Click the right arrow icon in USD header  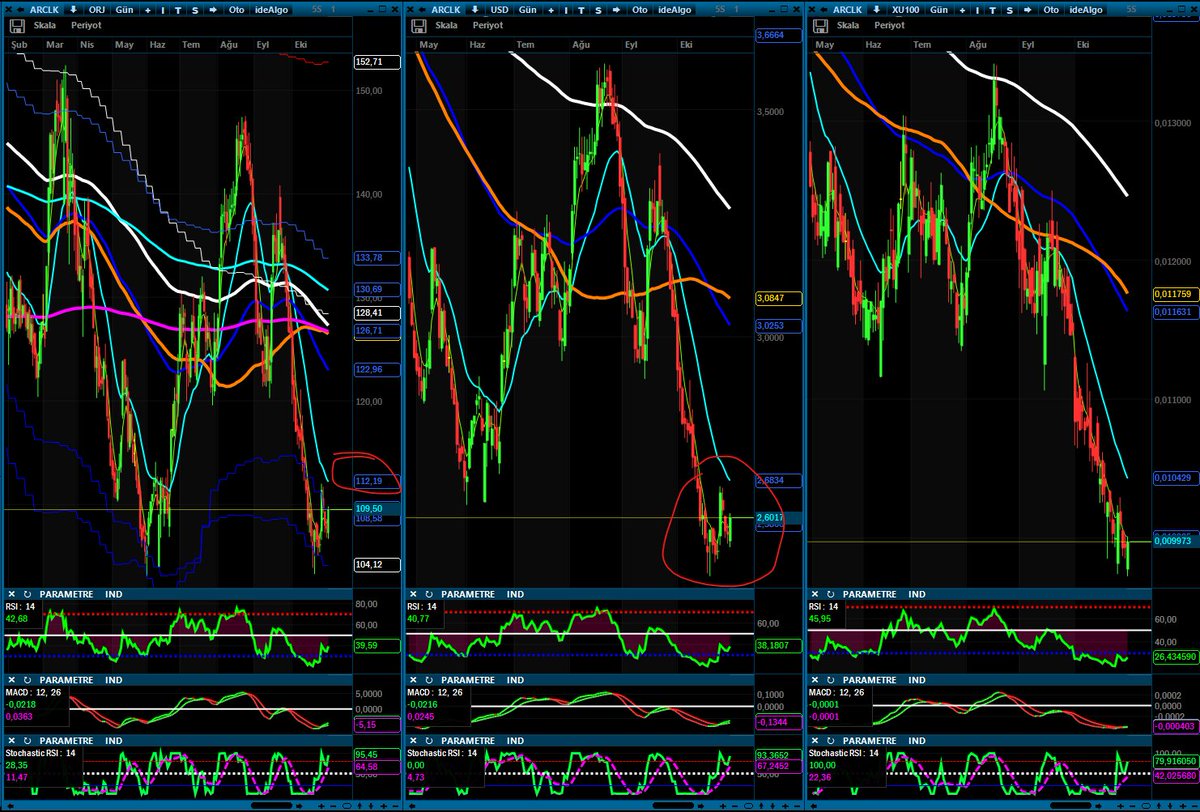click(616, 10)
